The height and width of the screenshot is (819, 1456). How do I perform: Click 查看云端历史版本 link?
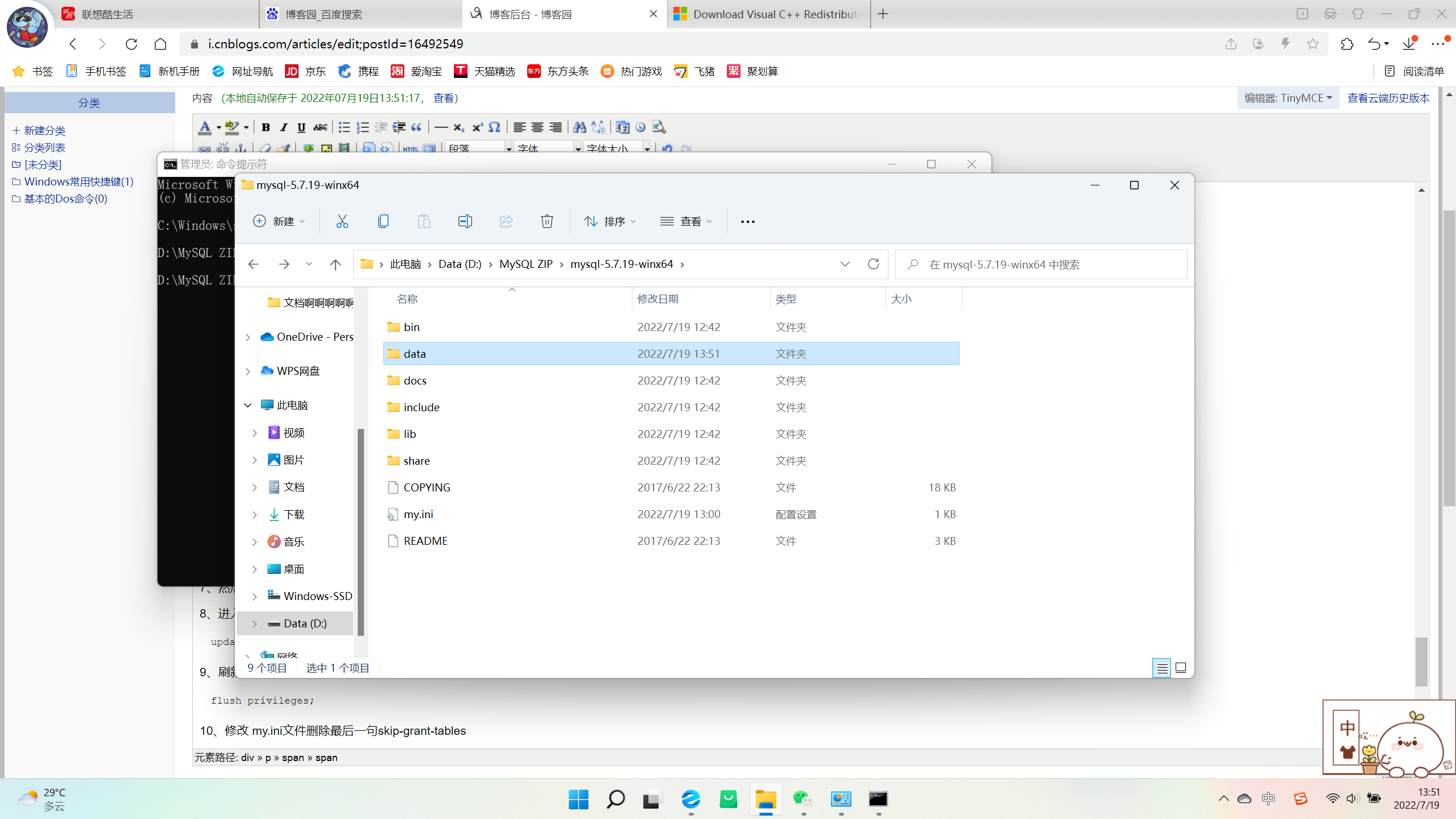[1388, 98]
